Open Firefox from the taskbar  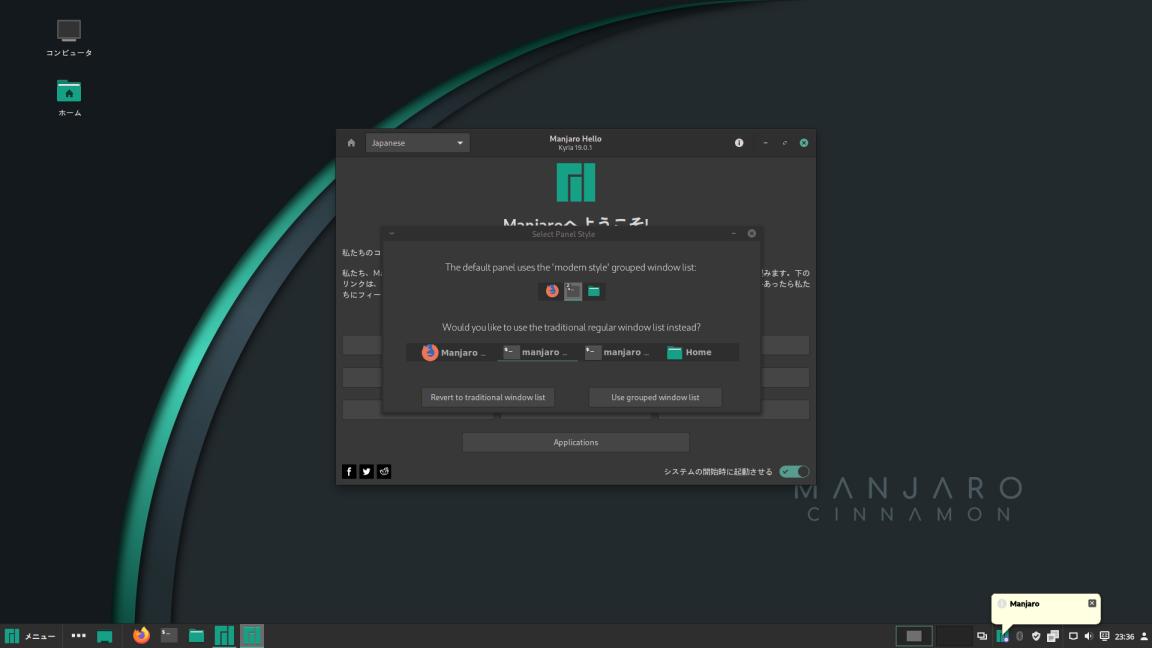(x=140, y=635)
